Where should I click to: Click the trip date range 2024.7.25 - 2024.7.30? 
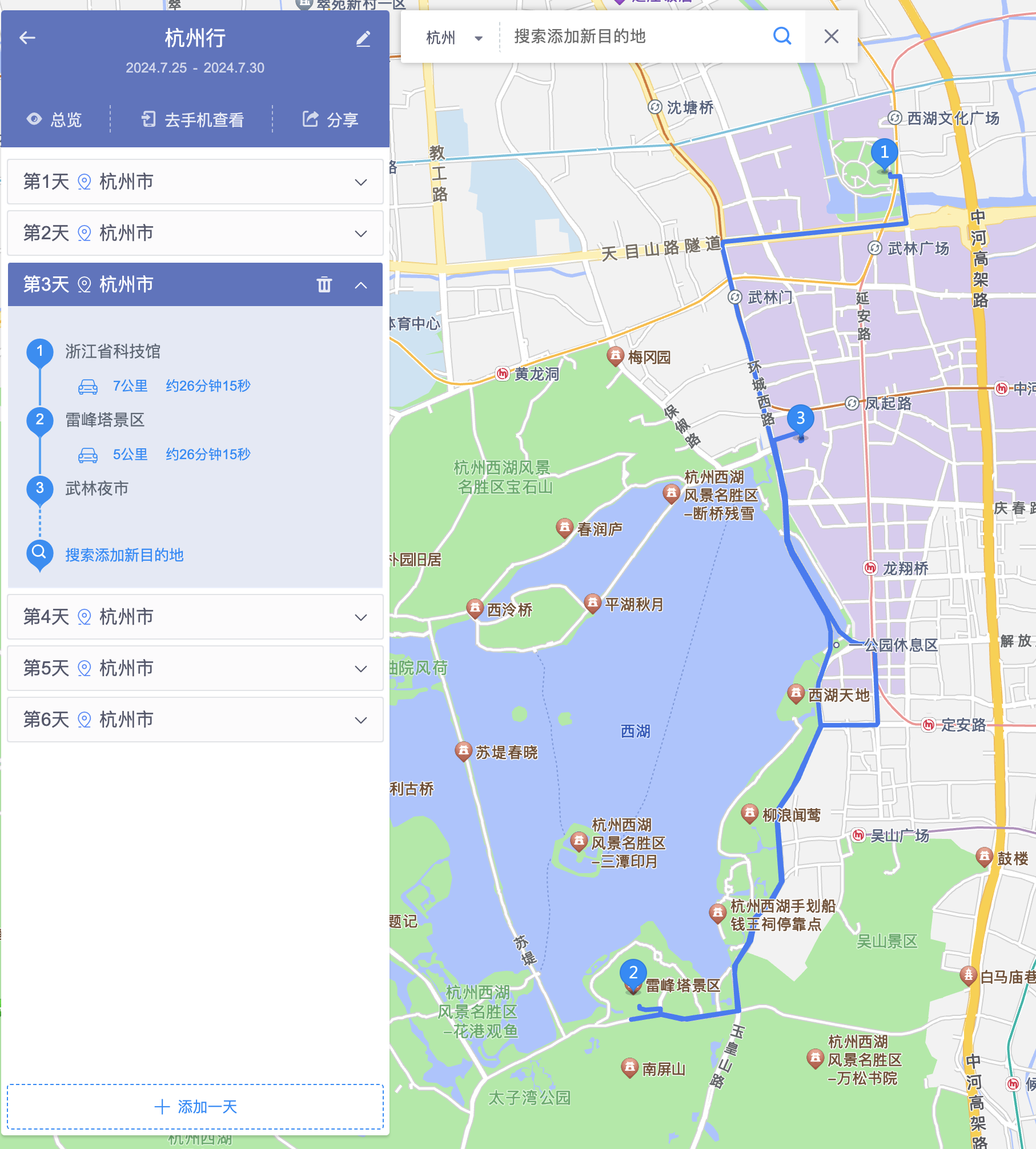[195, 68]
